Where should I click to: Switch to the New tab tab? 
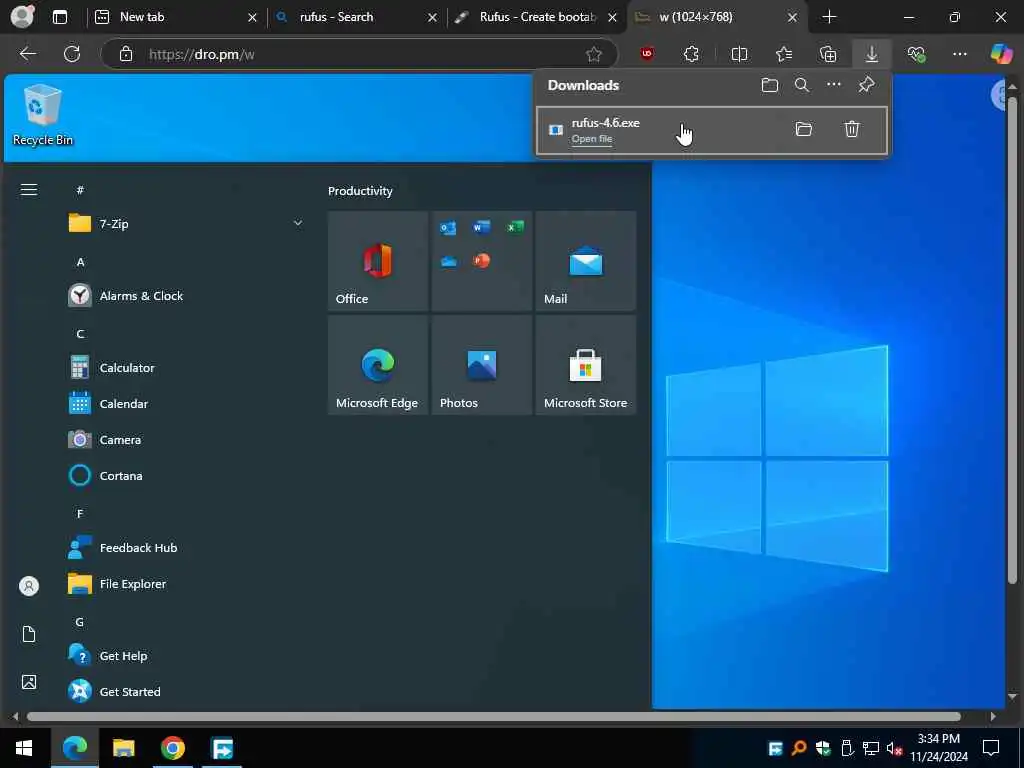[x=175, y=17]
